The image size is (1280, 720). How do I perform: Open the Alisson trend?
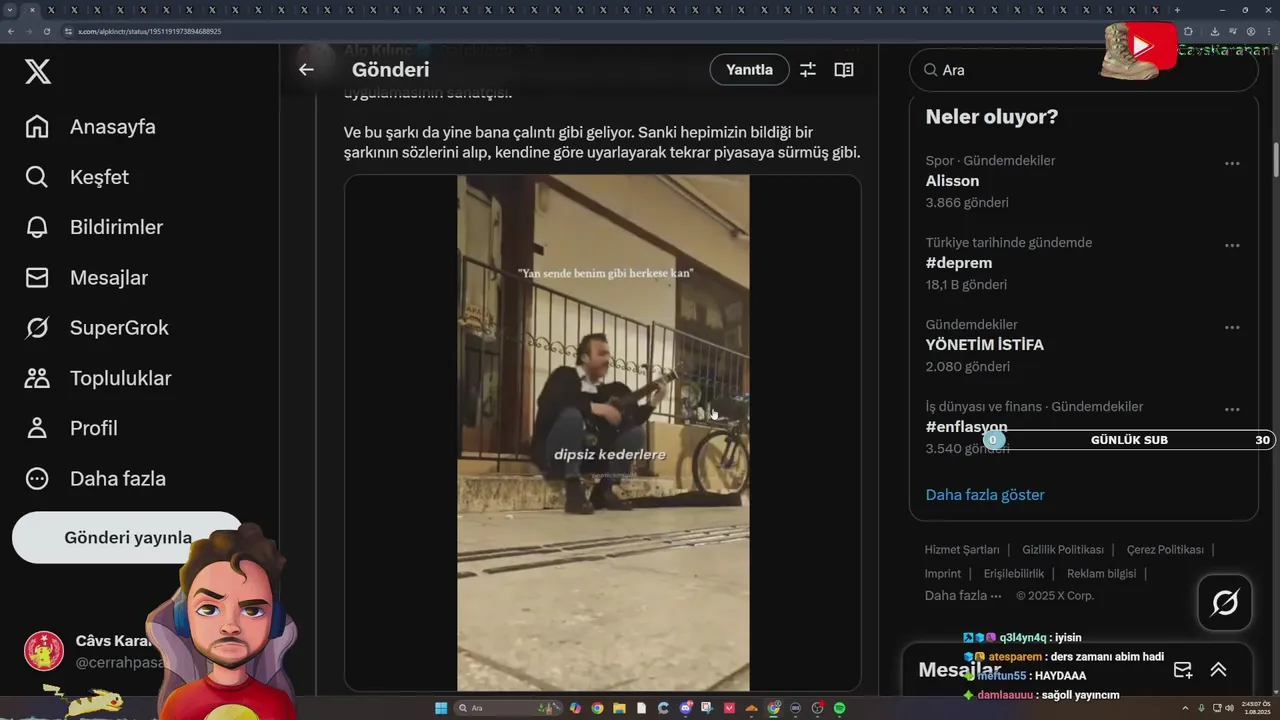952,181
